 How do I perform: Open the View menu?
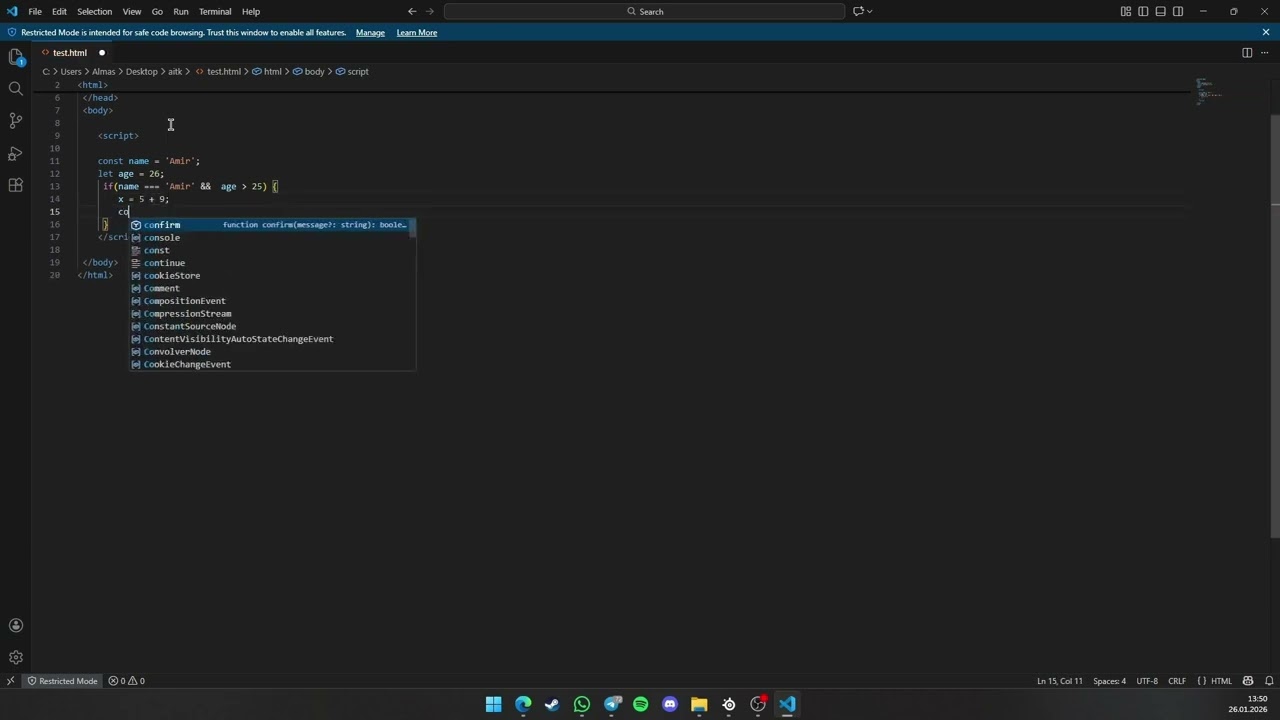coord(131,11)
